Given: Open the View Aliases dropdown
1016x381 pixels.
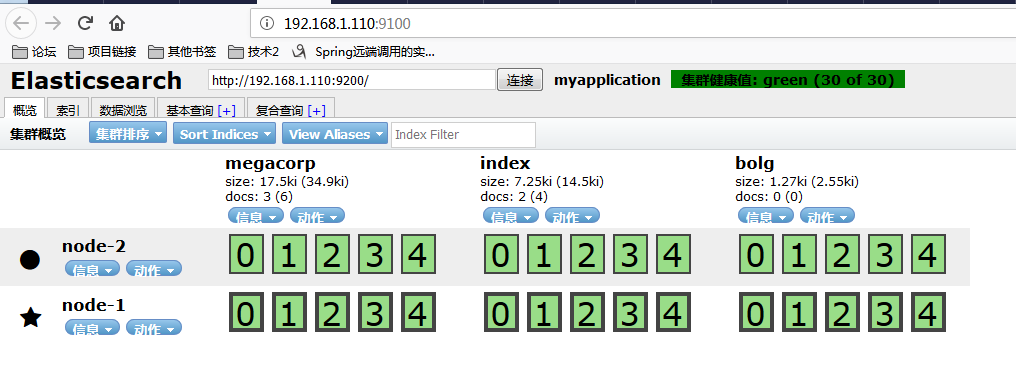Looking at the screenshot, I should [335, 134].
